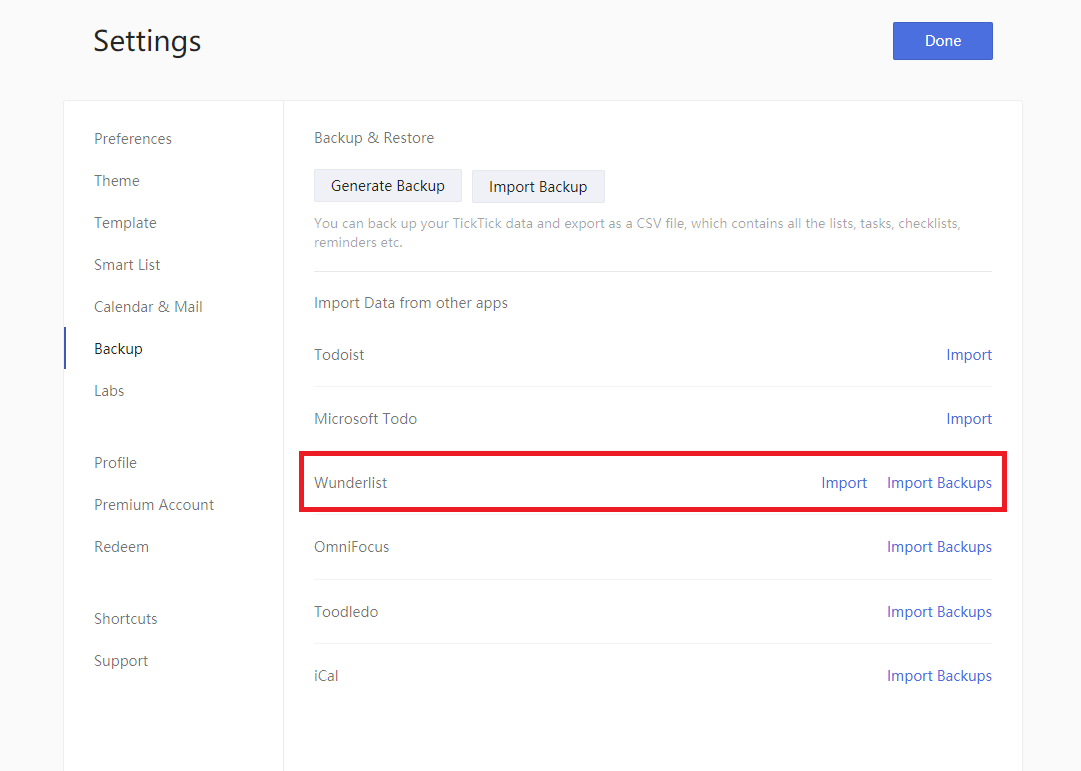The height and width of the screenshot is (771, 1081).
Task: Generate a backup of TickTick data
Action: pos(387,186)
